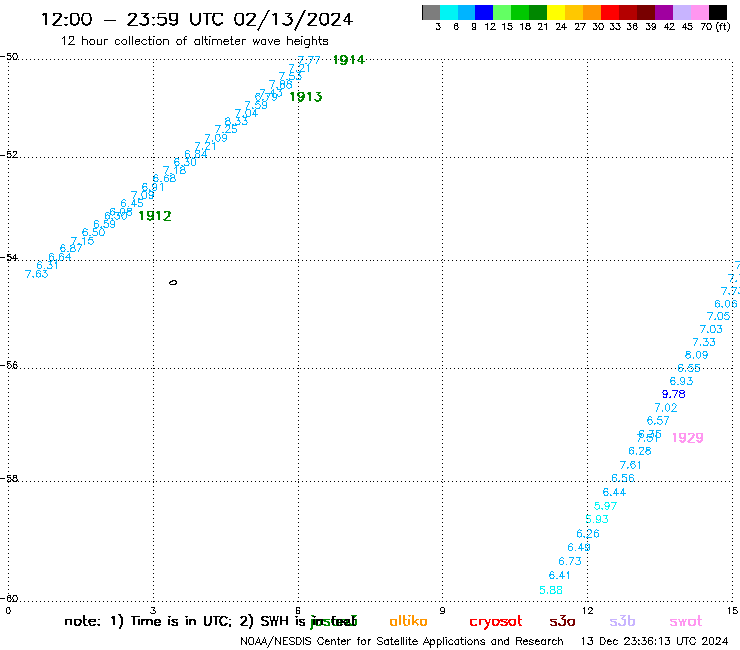Click the wave height value 7.02
This screenshot has height=650, width=740.
(666, 407)
